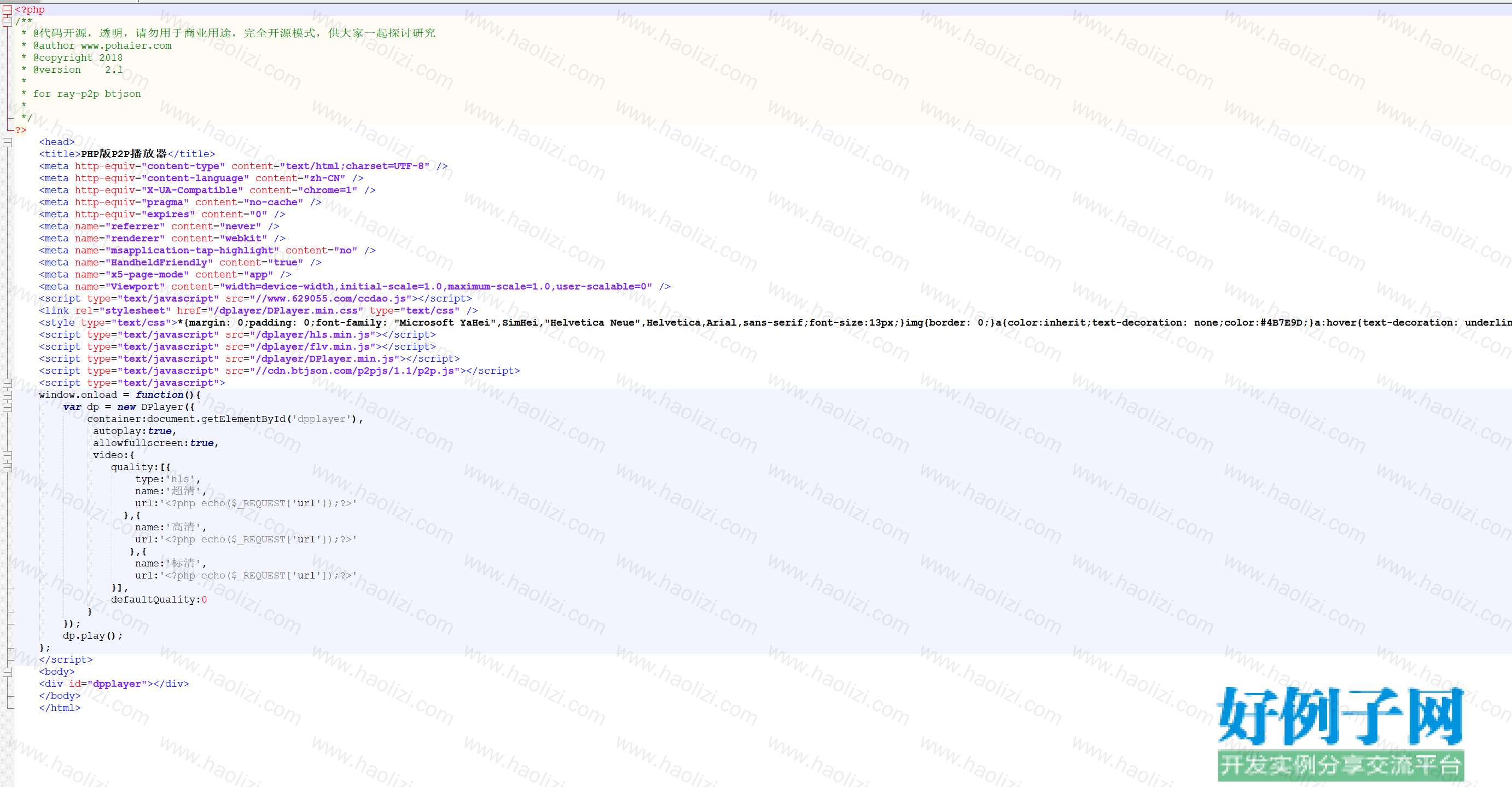Image resolution: width=1512 pixels, height=787 pixels.
Task: Collapse the <?php block fold marker
Action: tap(7, 9)
